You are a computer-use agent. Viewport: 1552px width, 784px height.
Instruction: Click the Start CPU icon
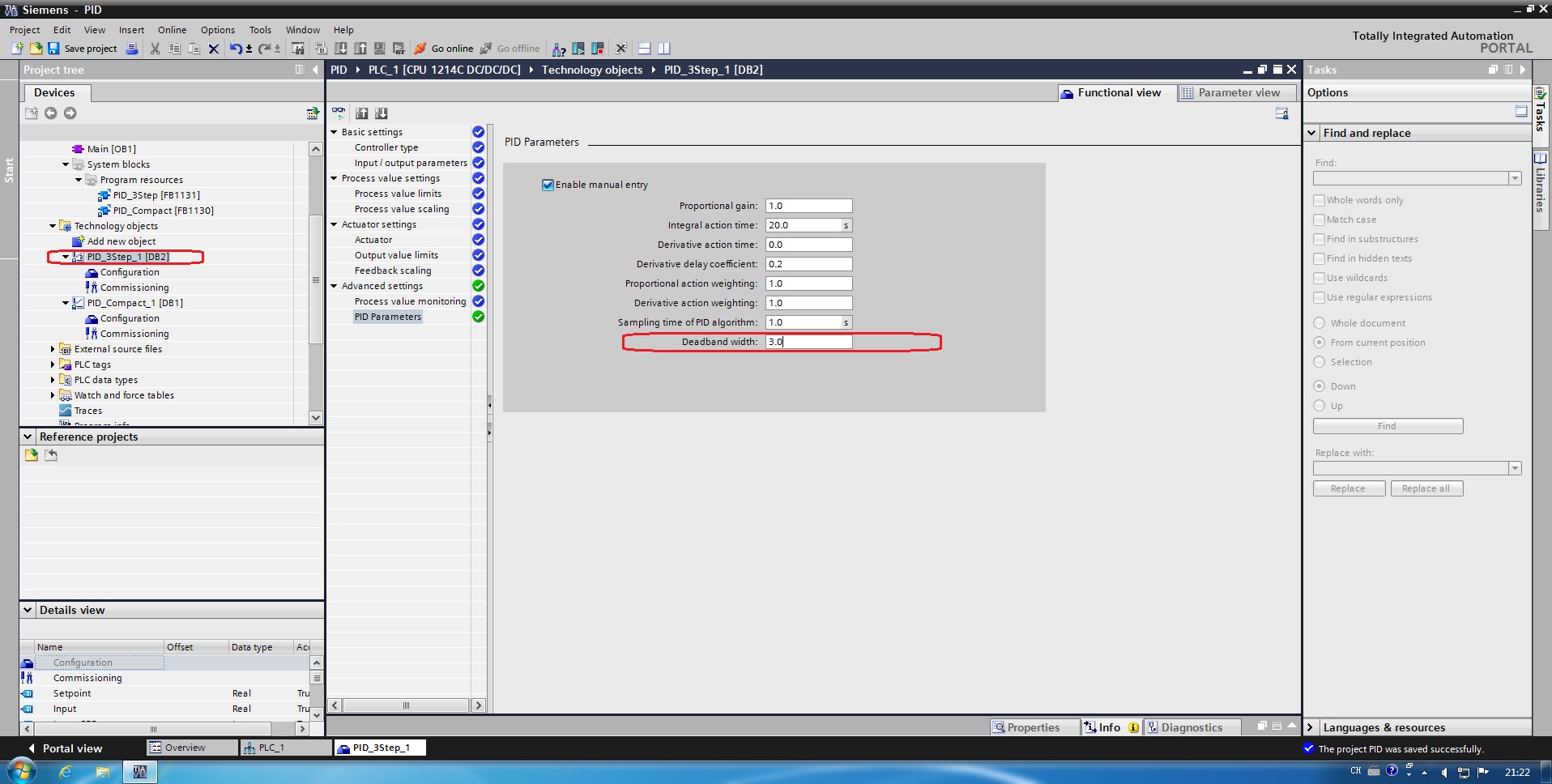(578, 49)
